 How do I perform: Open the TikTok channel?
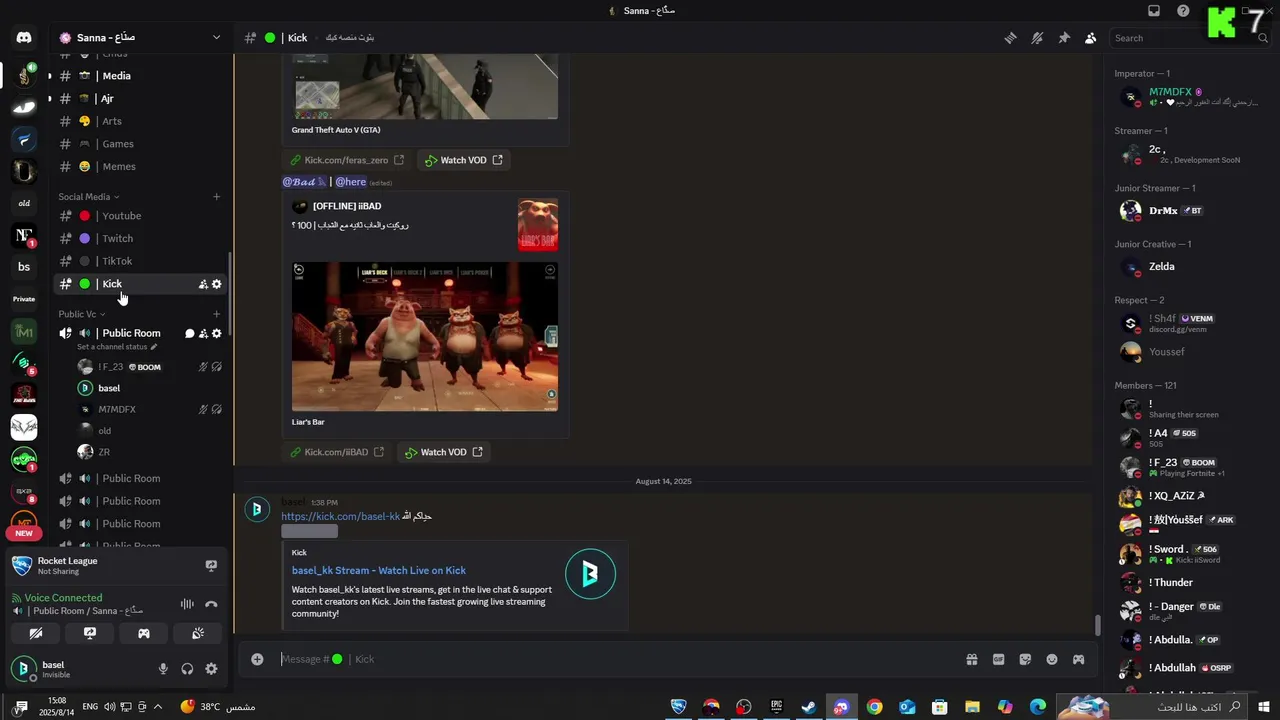140,261
